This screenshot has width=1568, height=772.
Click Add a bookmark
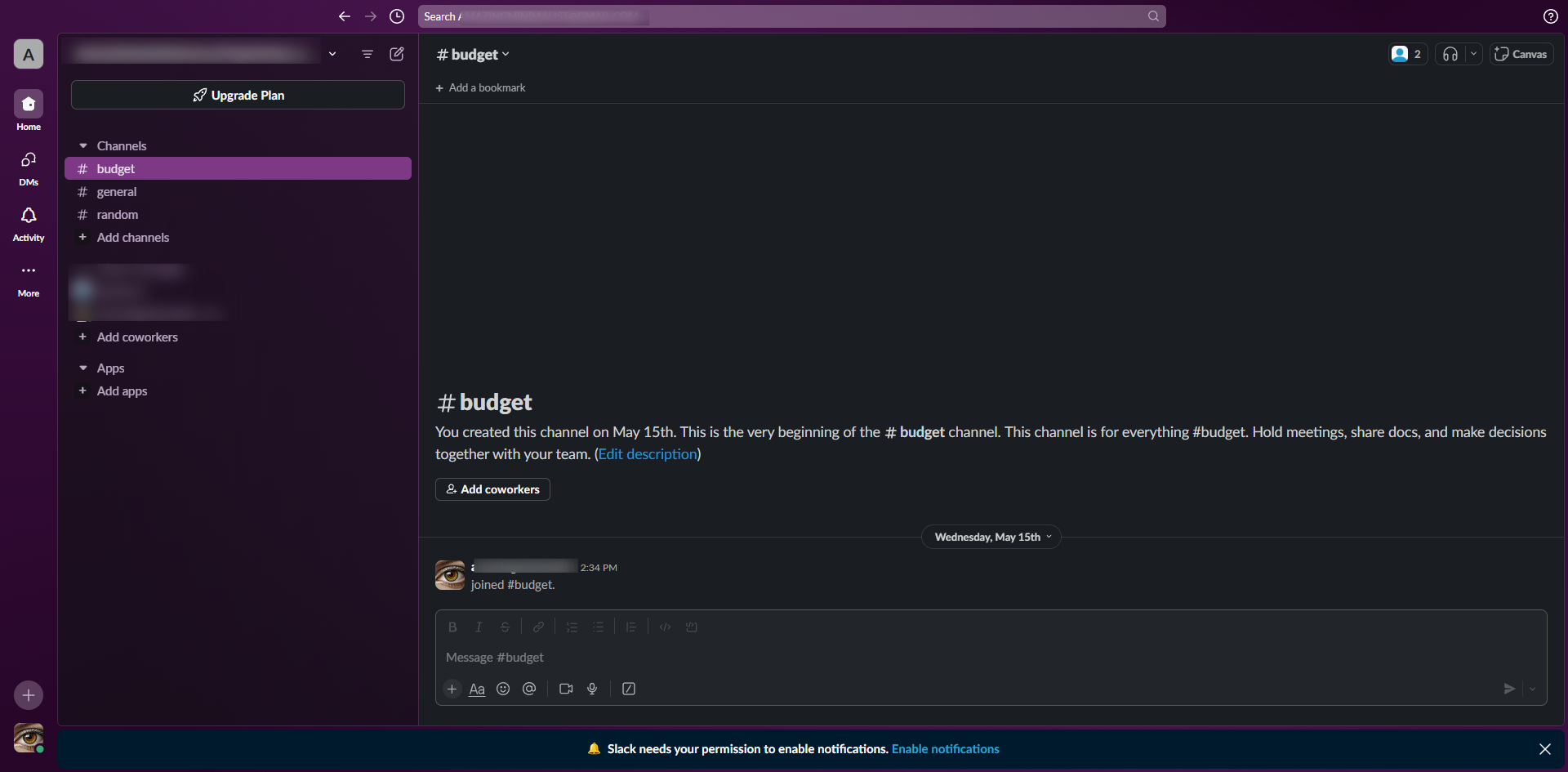pyautogui.click(x=480, y=87)
